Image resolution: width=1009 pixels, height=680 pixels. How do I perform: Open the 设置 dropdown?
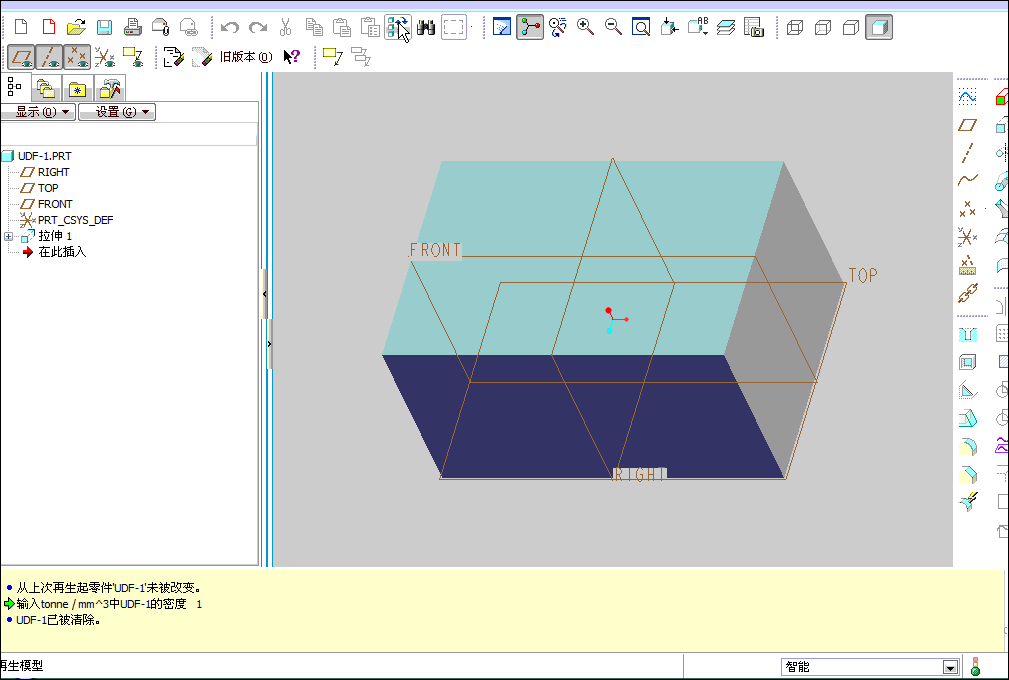click(117, 112)
